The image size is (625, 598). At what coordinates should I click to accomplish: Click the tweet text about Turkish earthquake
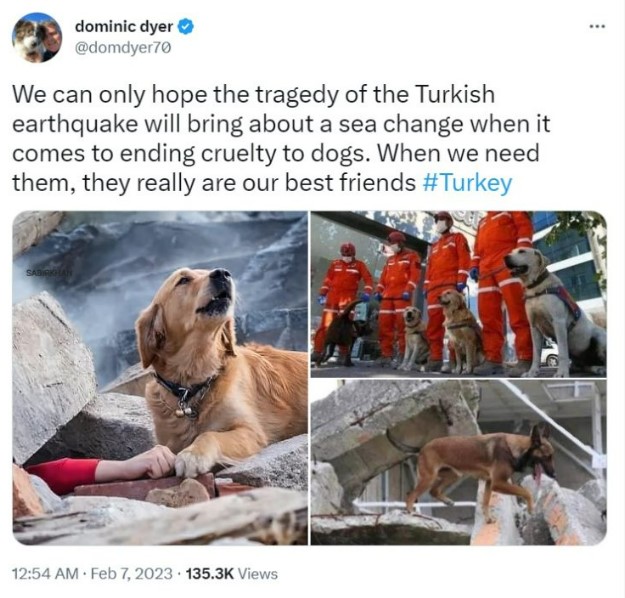coord(281,139)
